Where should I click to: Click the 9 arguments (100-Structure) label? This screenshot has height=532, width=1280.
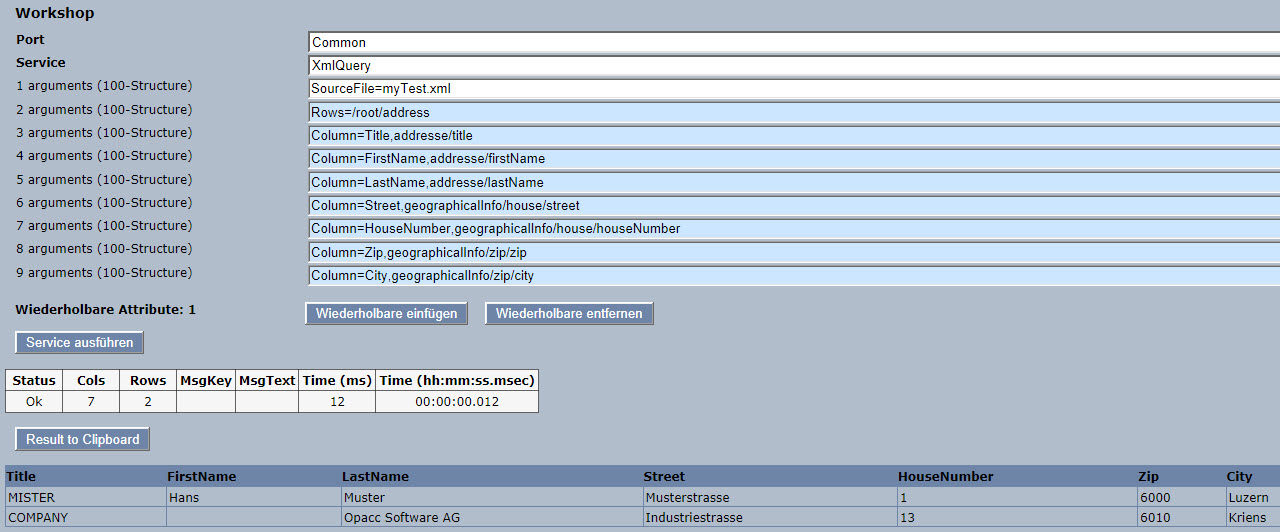pyautogui.click(x=104, y=272)
